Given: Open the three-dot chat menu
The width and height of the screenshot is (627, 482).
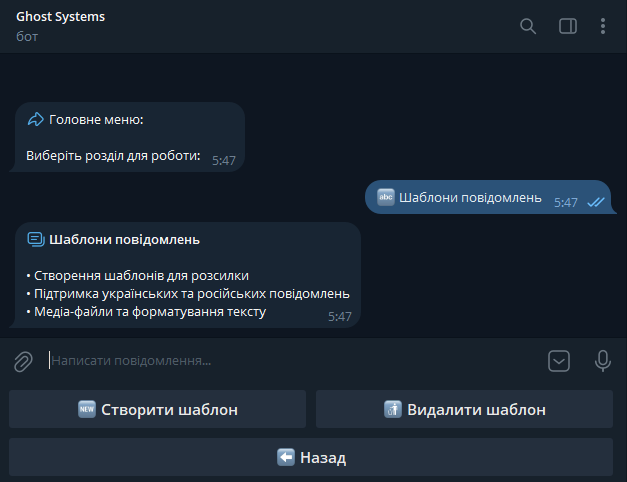Looking at the screenshot, I should pyautogui.click(x=602, y=26).
